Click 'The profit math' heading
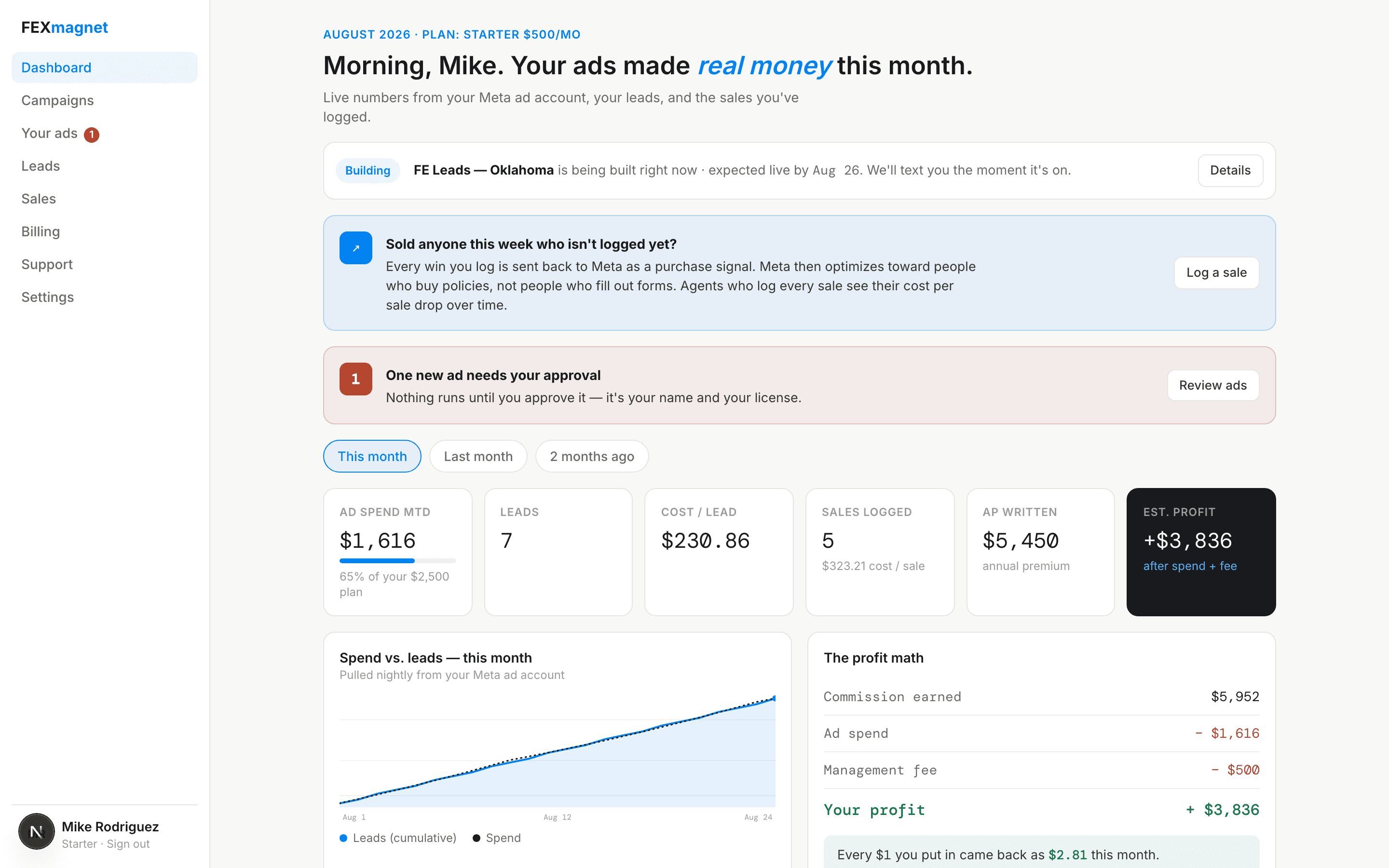The height and width of the screenshot is (868, 1389). 873,658
